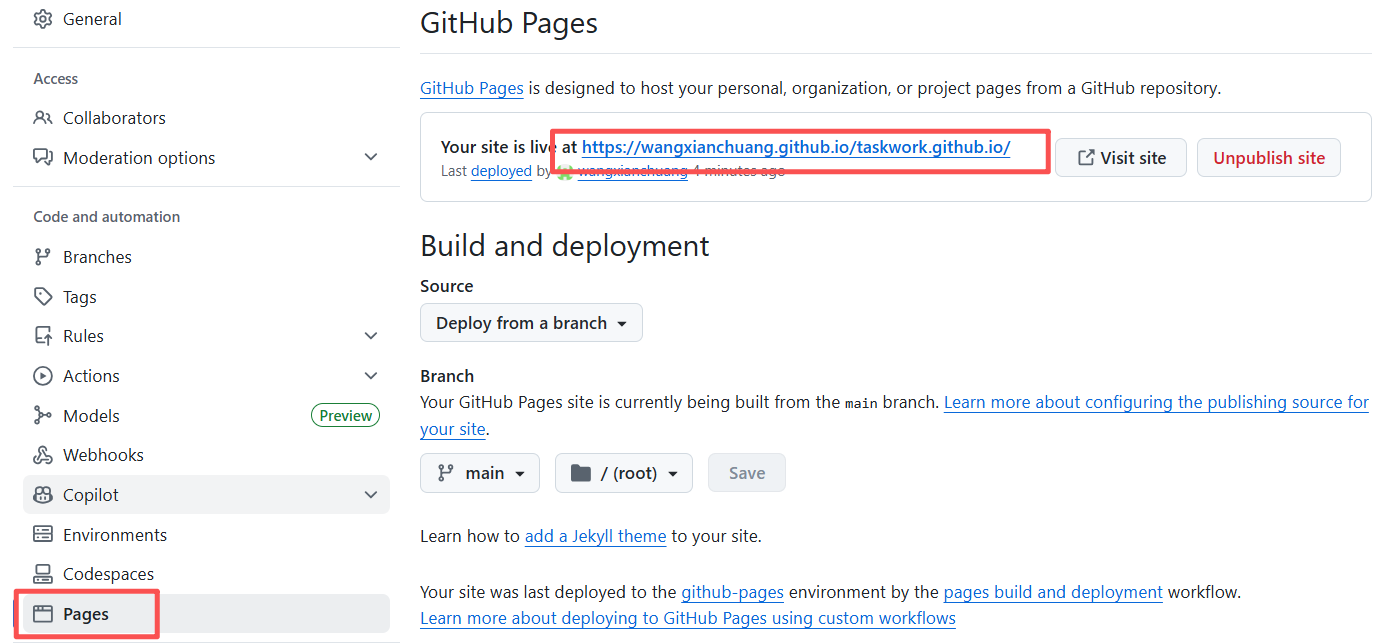Click the Build and deployment heading

pos(565,246)
